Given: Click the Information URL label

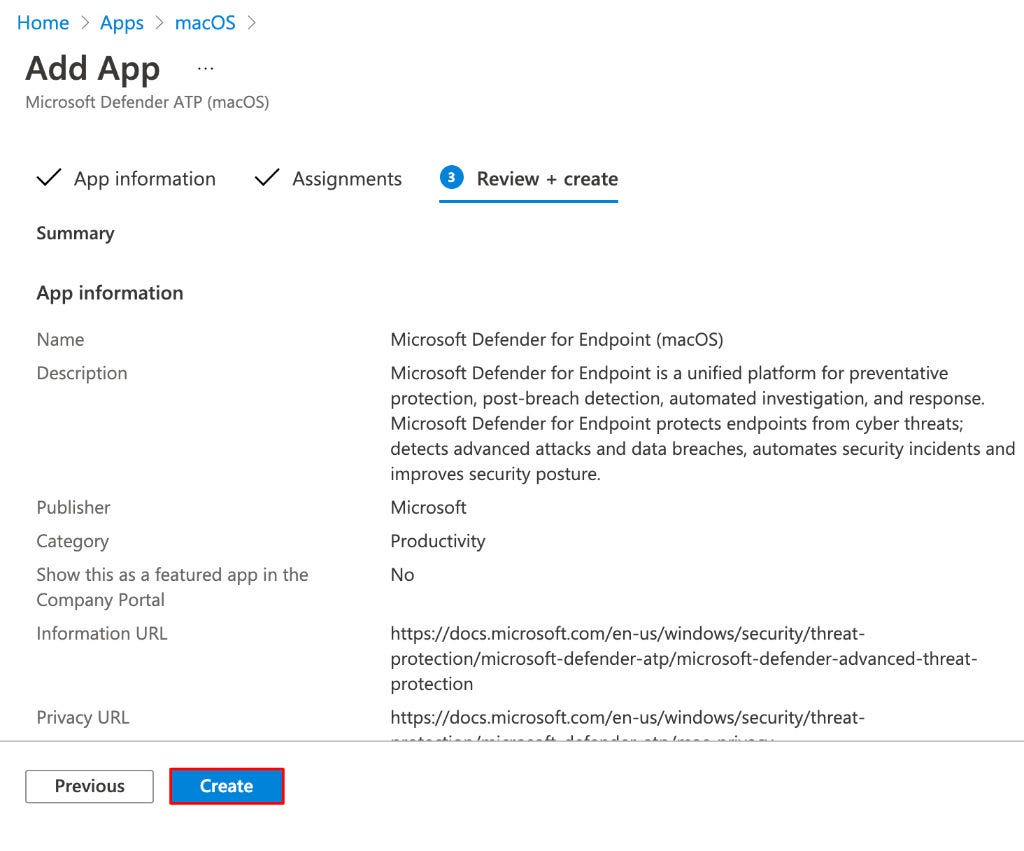Looking at the screenshot, I should click(x=102, y=634).
